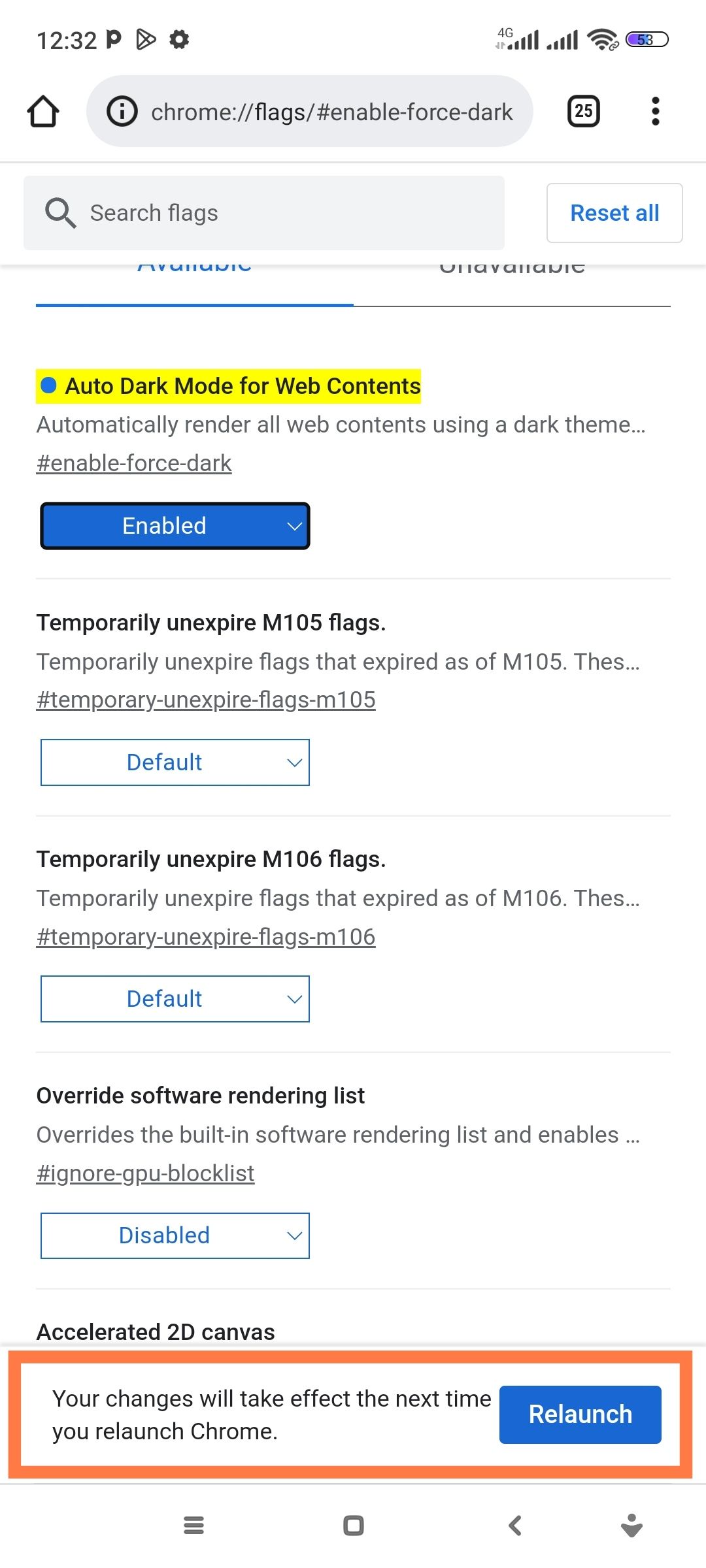Screen dimensions: 706x1568
Task: Open the Override software rendering Disabled dropdown
Action: point(175,1235)
